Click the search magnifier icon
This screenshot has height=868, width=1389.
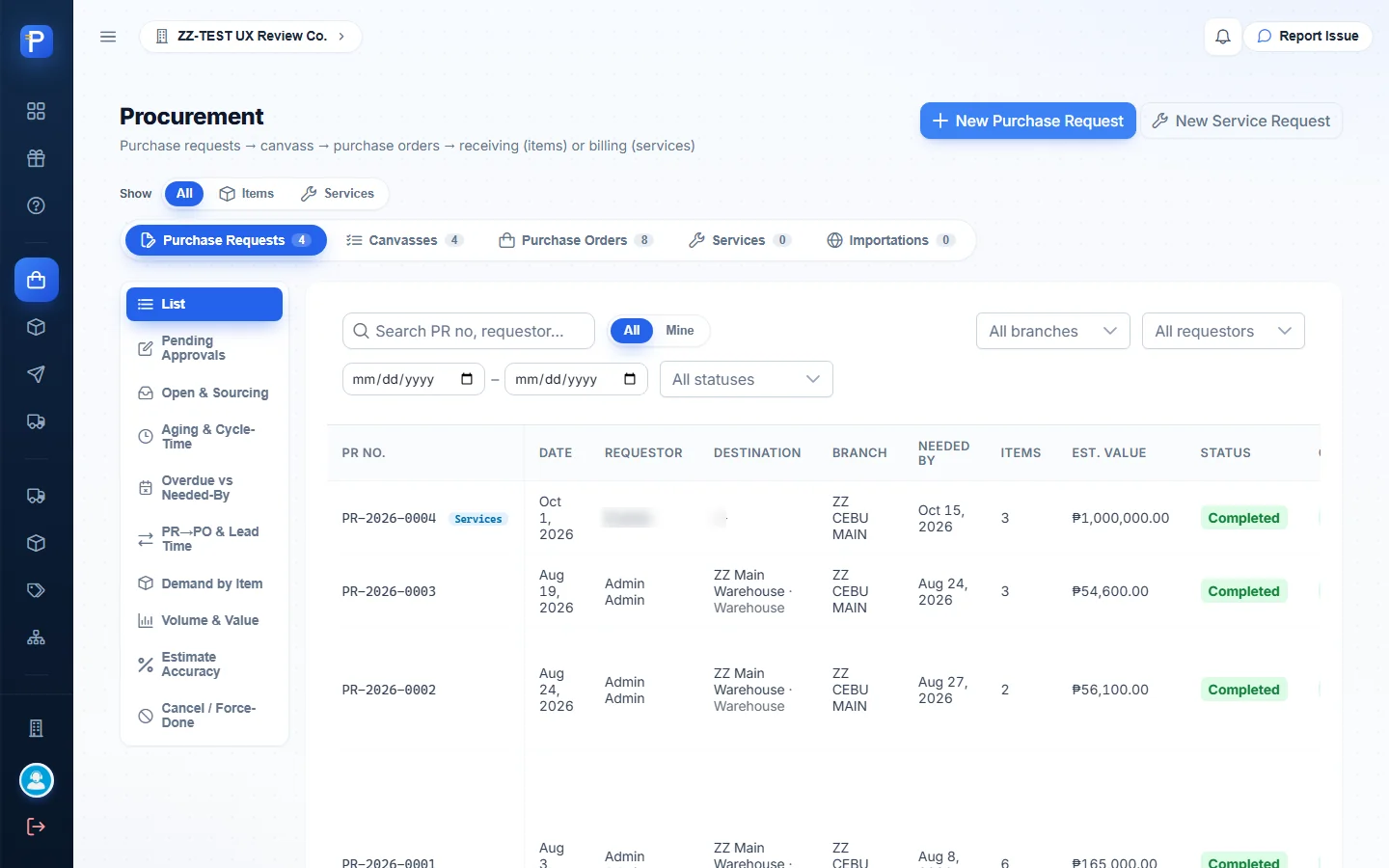pos(361,331)
